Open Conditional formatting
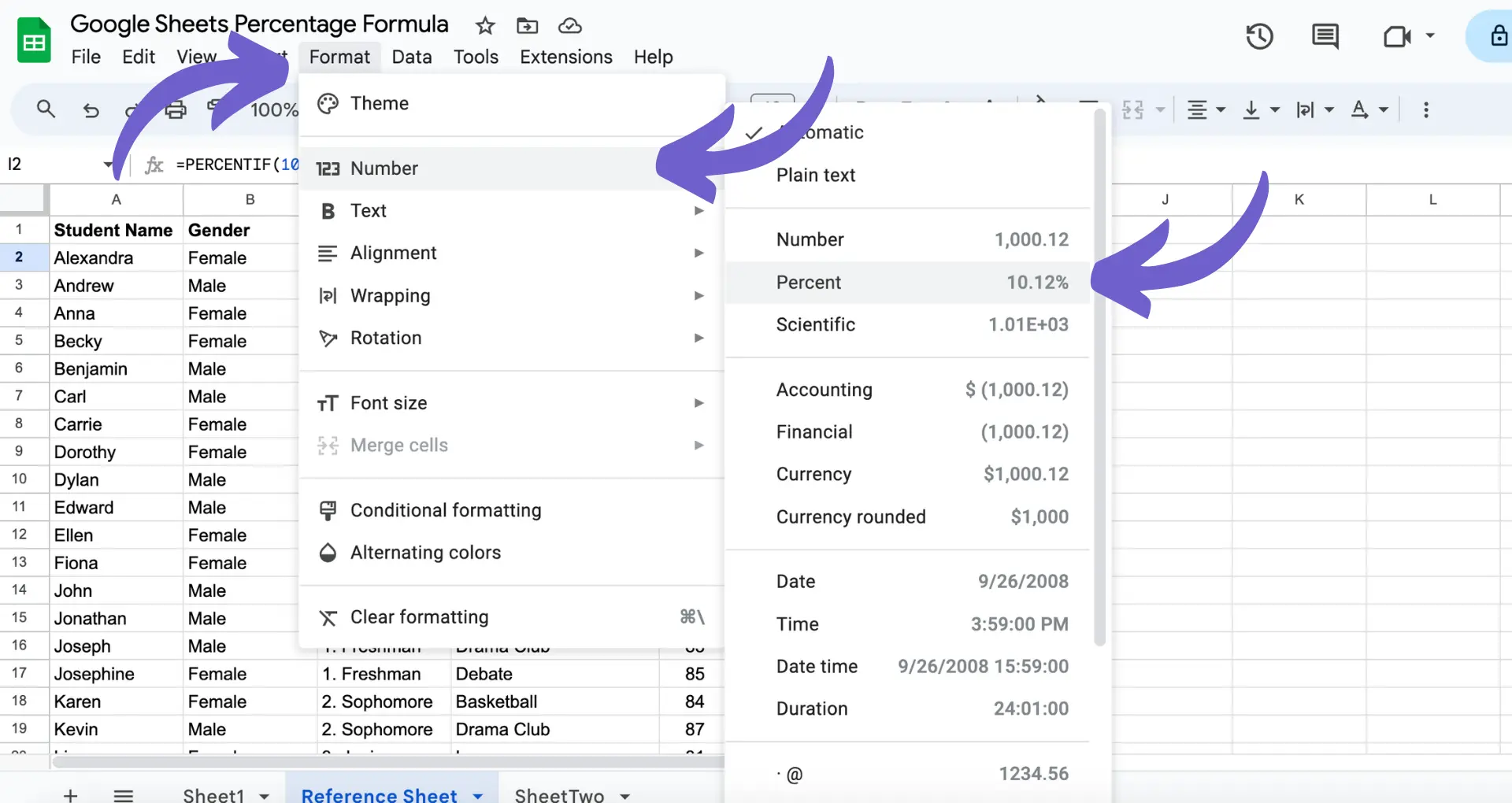1512x803 pixels. [x=512, y=510]
